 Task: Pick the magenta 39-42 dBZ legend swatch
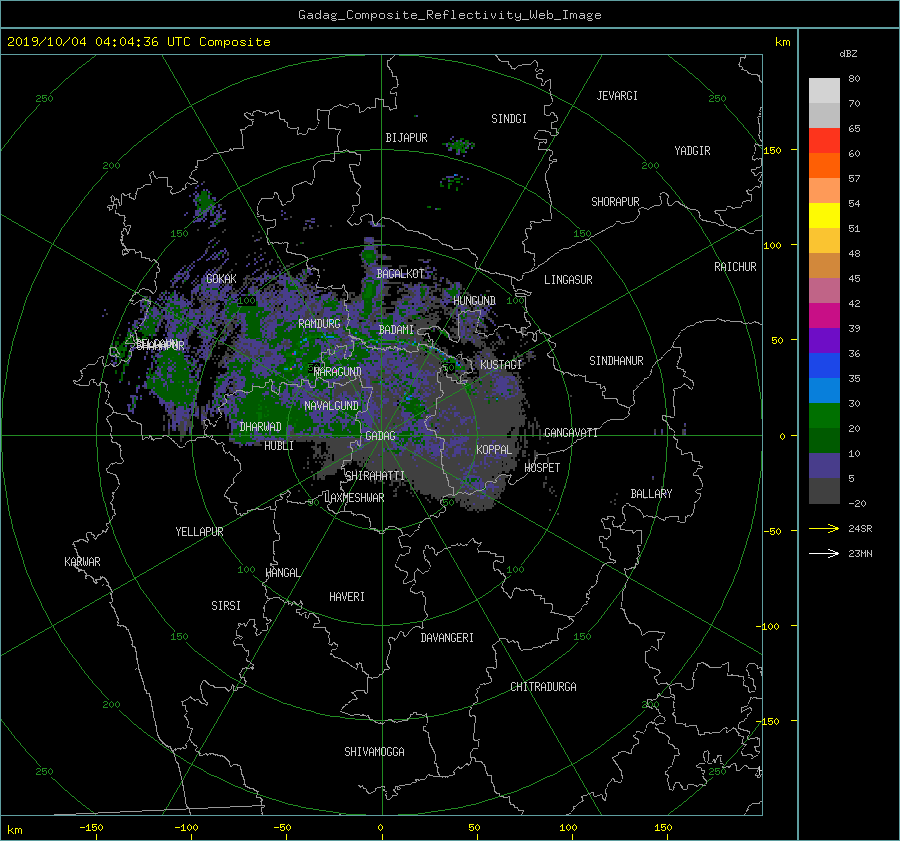coord(824,315)
